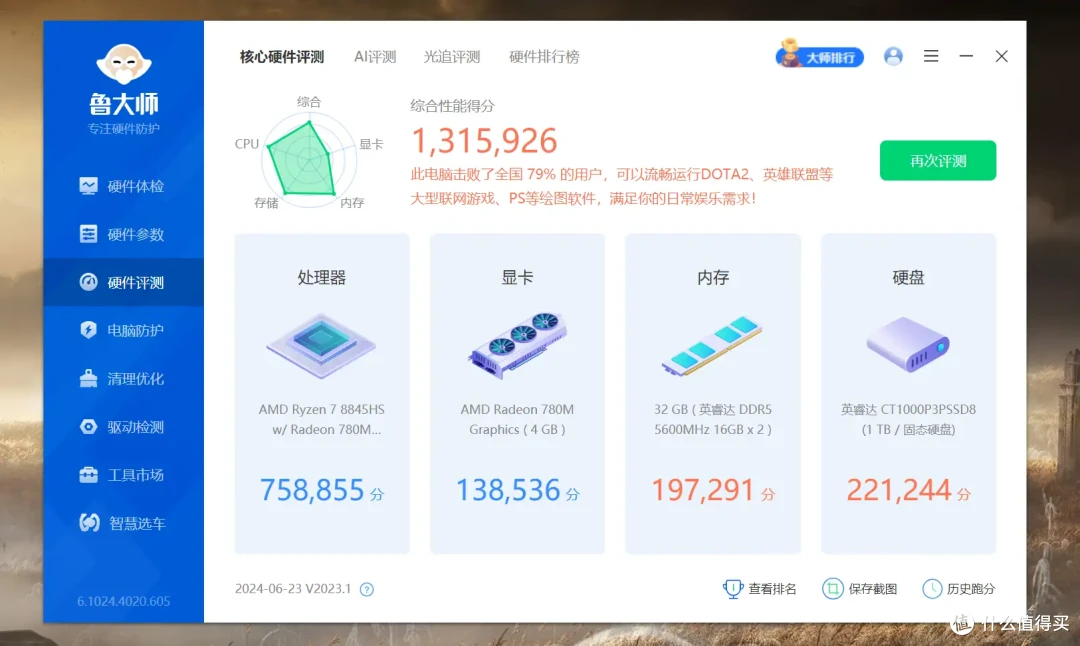Click the 硬盘 card heading
This screenshot has height=646, width=1080.
point(908,278)
